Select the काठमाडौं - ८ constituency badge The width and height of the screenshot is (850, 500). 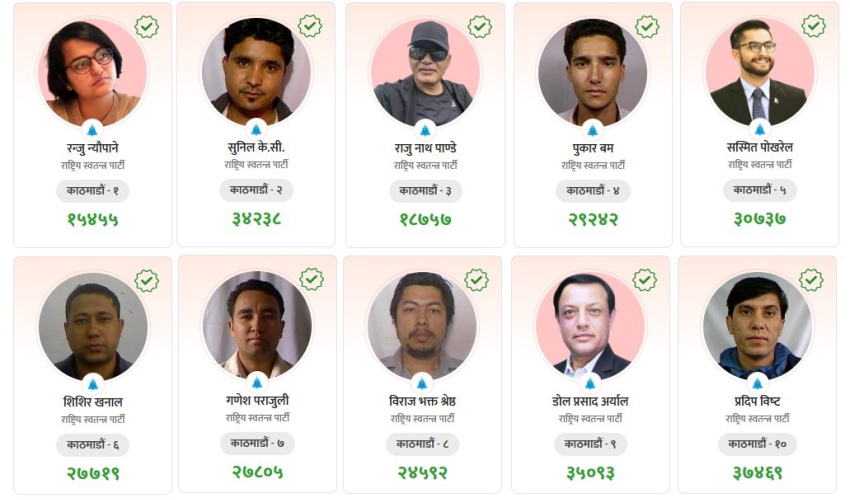422,443
